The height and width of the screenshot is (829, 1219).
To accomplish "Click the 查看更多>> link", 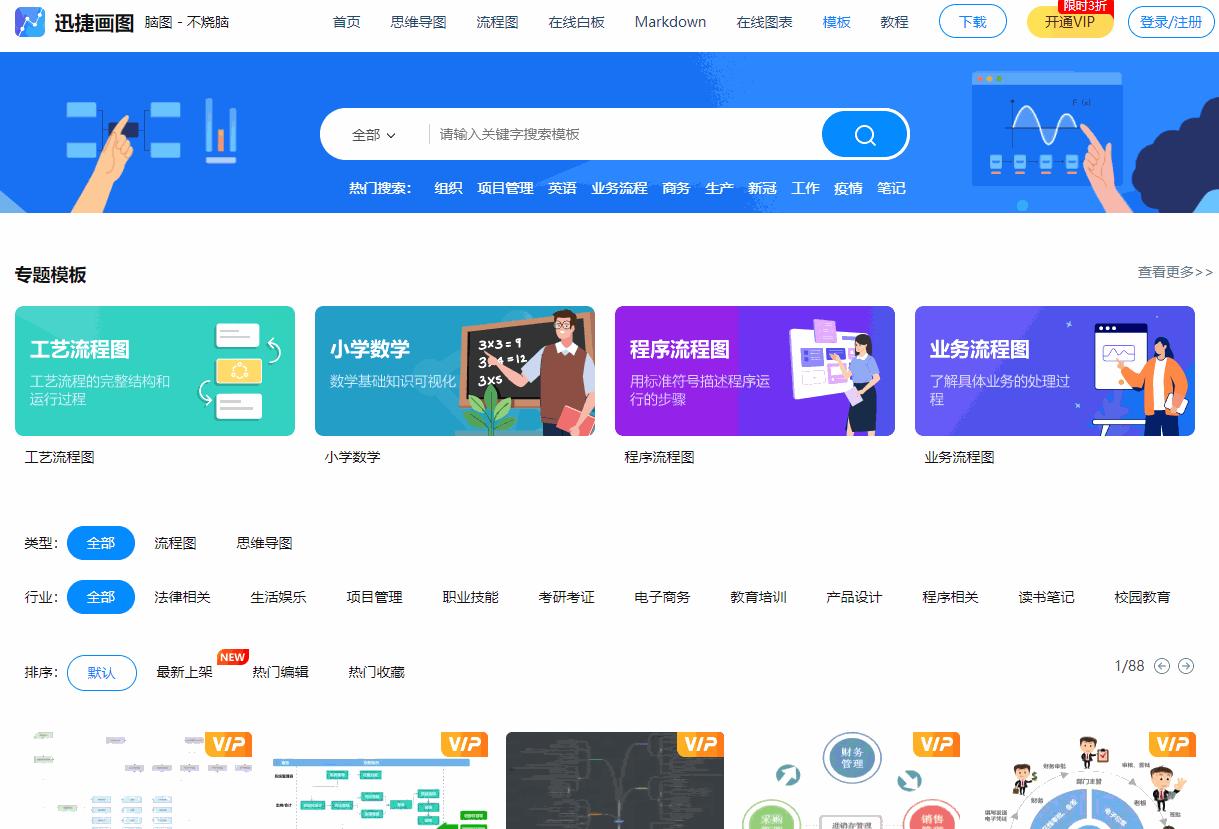I will [x=1173, y=272].
